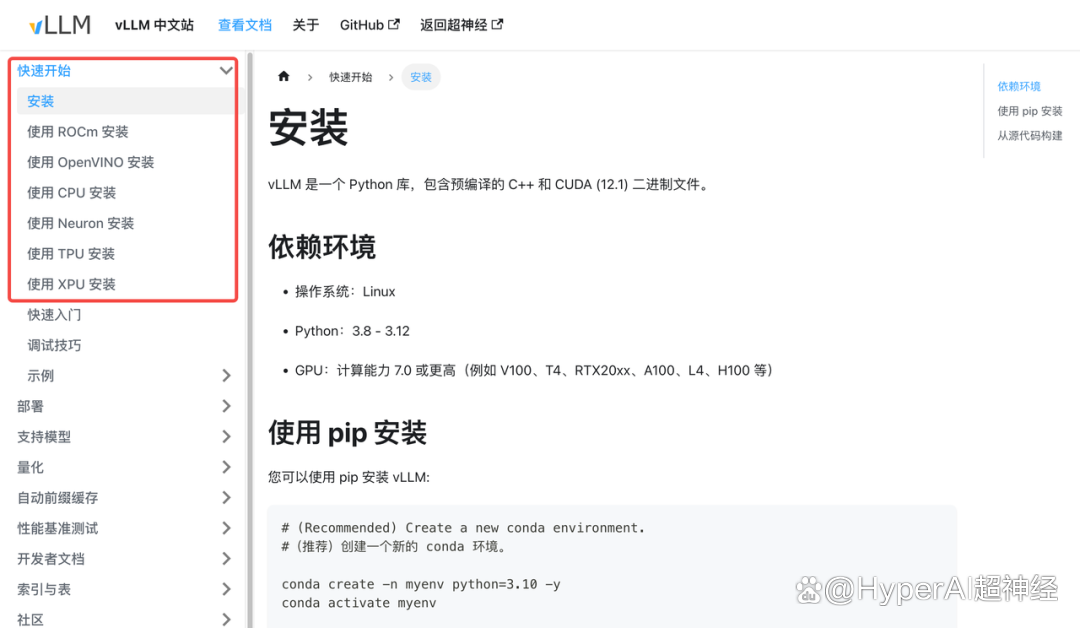Click the sidebar vertical scrollbar
Viewport: 1080px width, 628px height.
[250, 340]
